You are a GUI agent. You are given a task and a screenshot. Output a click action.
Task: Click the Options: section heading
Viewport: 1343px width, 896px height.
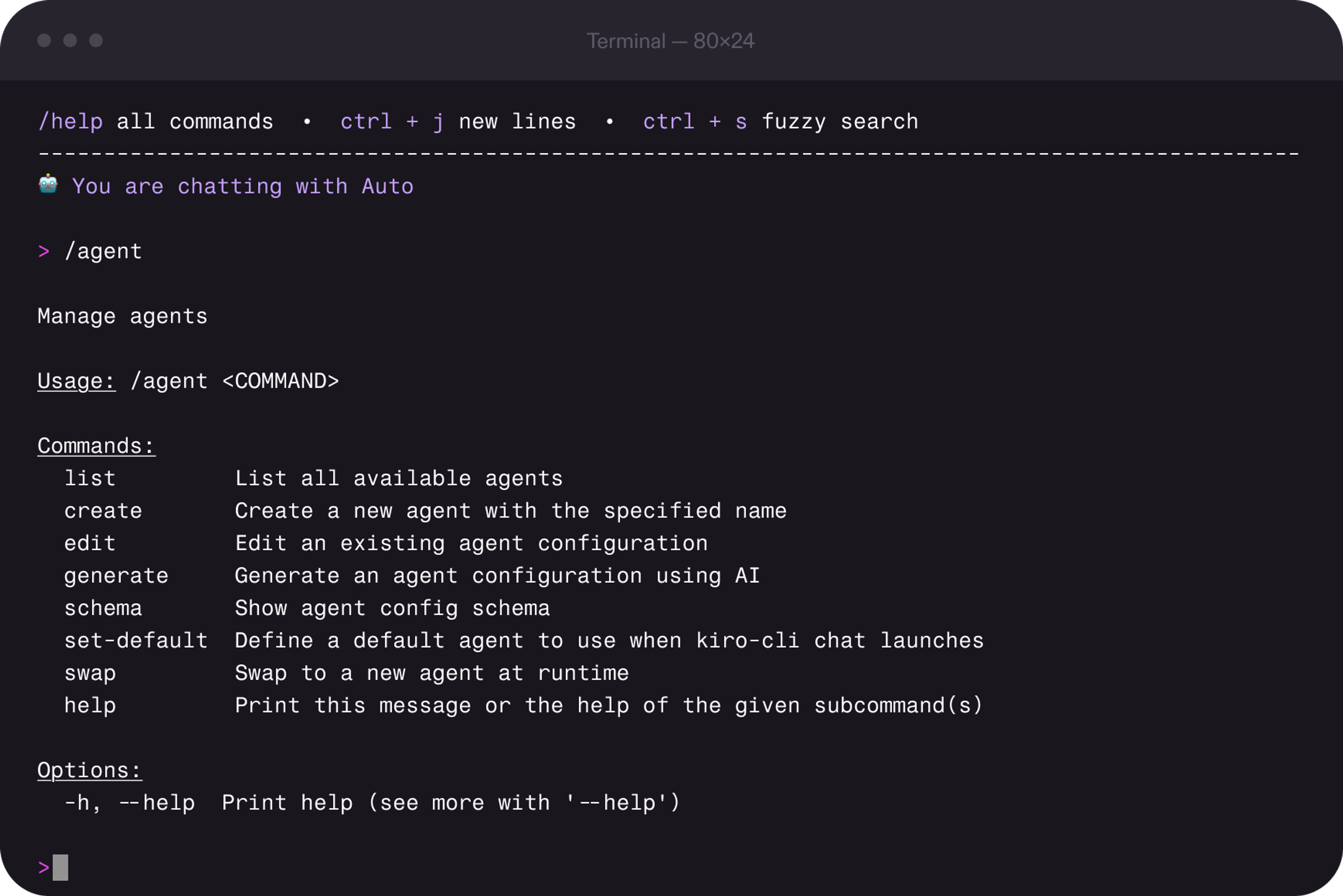pyautogui.click(x=89, y=770)
